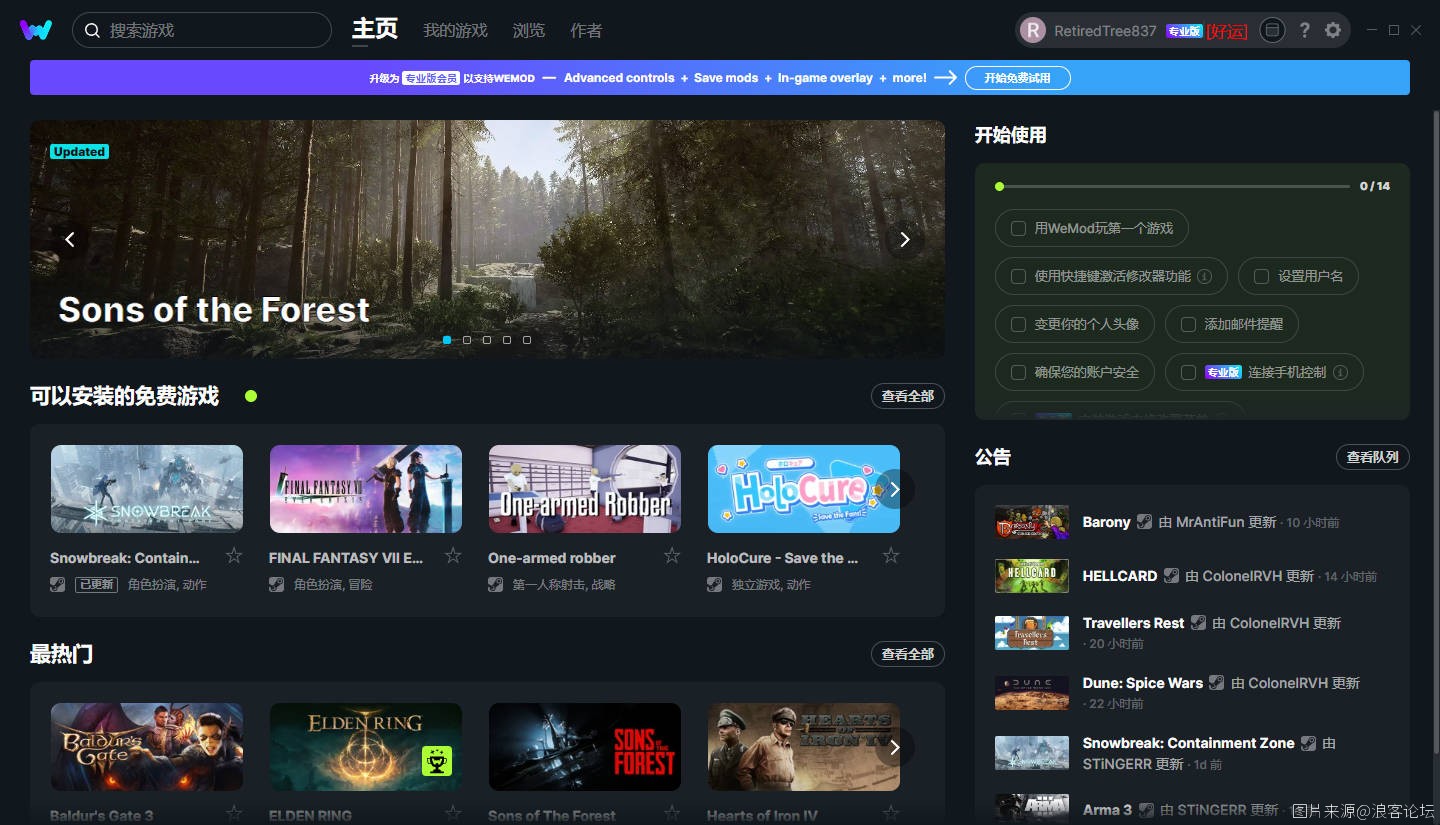Check the 变更你的个人头像 checkbox
The width and height of the screenshot is (1440, 825).
pyautogui.click(x=1018, y=324)
